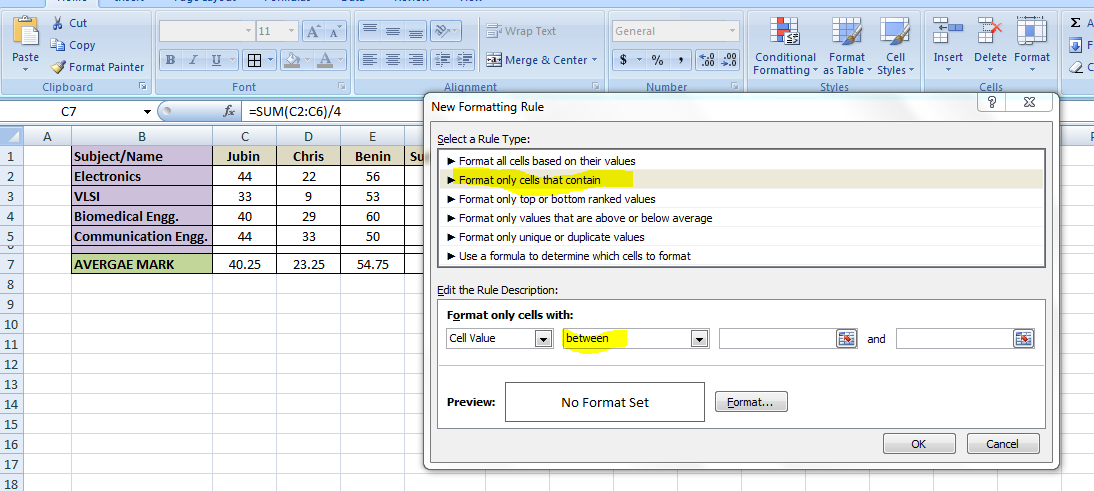
Task: Select 'Format only unique or duplicate values'
Action: (741, 237)
